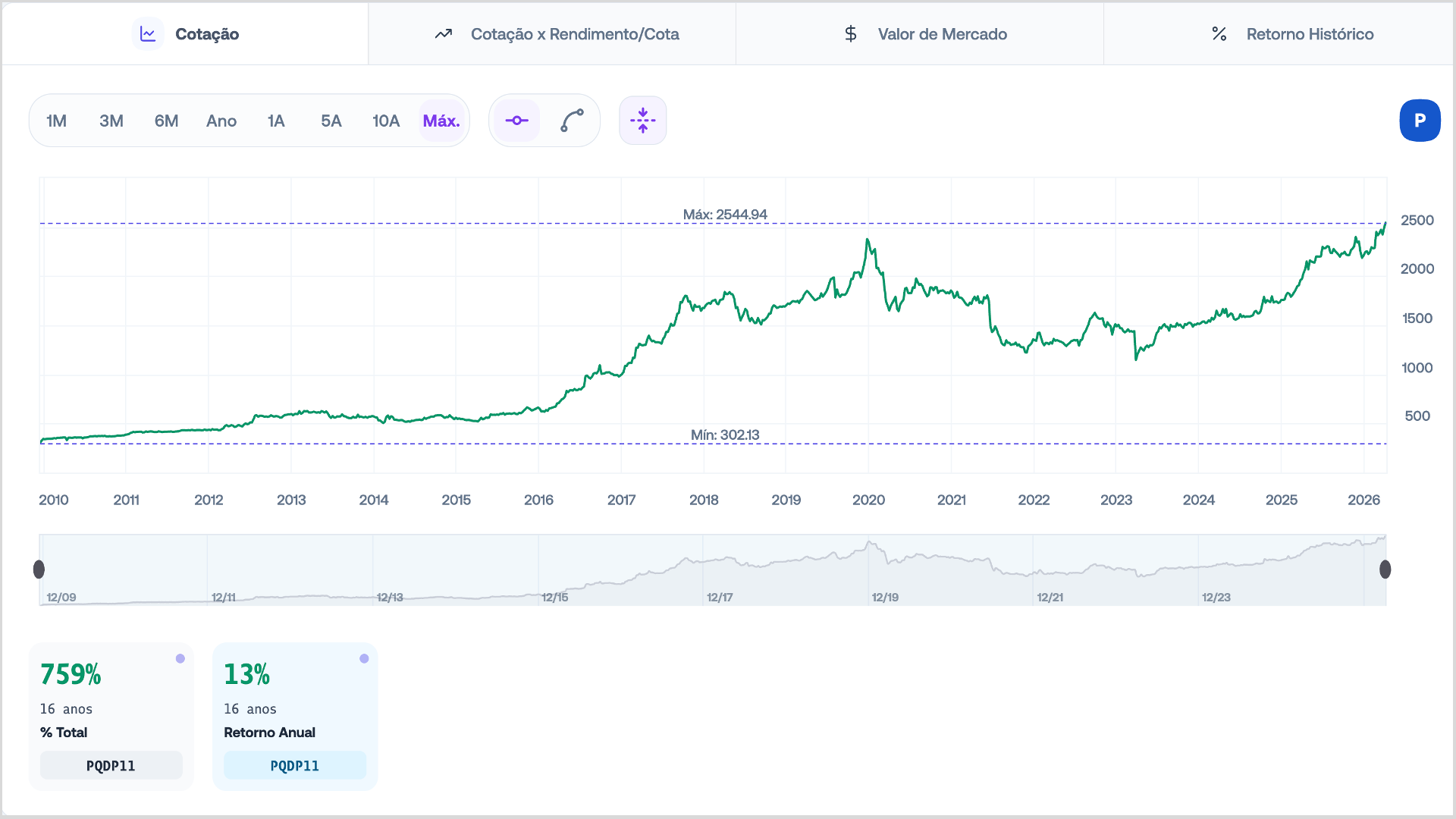Click the purple compress arrows icon
Screen dimensions: 1456x819
pyautogui.click(x=643, y=121)
